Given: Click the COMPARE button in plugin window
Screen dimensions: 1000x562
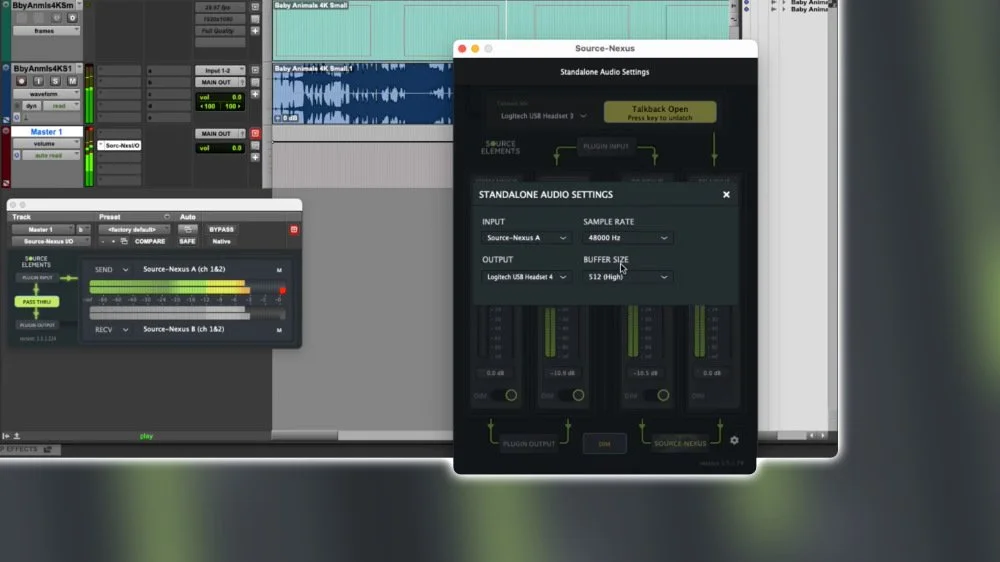Looking at the screenshot, I should [150, 241].
